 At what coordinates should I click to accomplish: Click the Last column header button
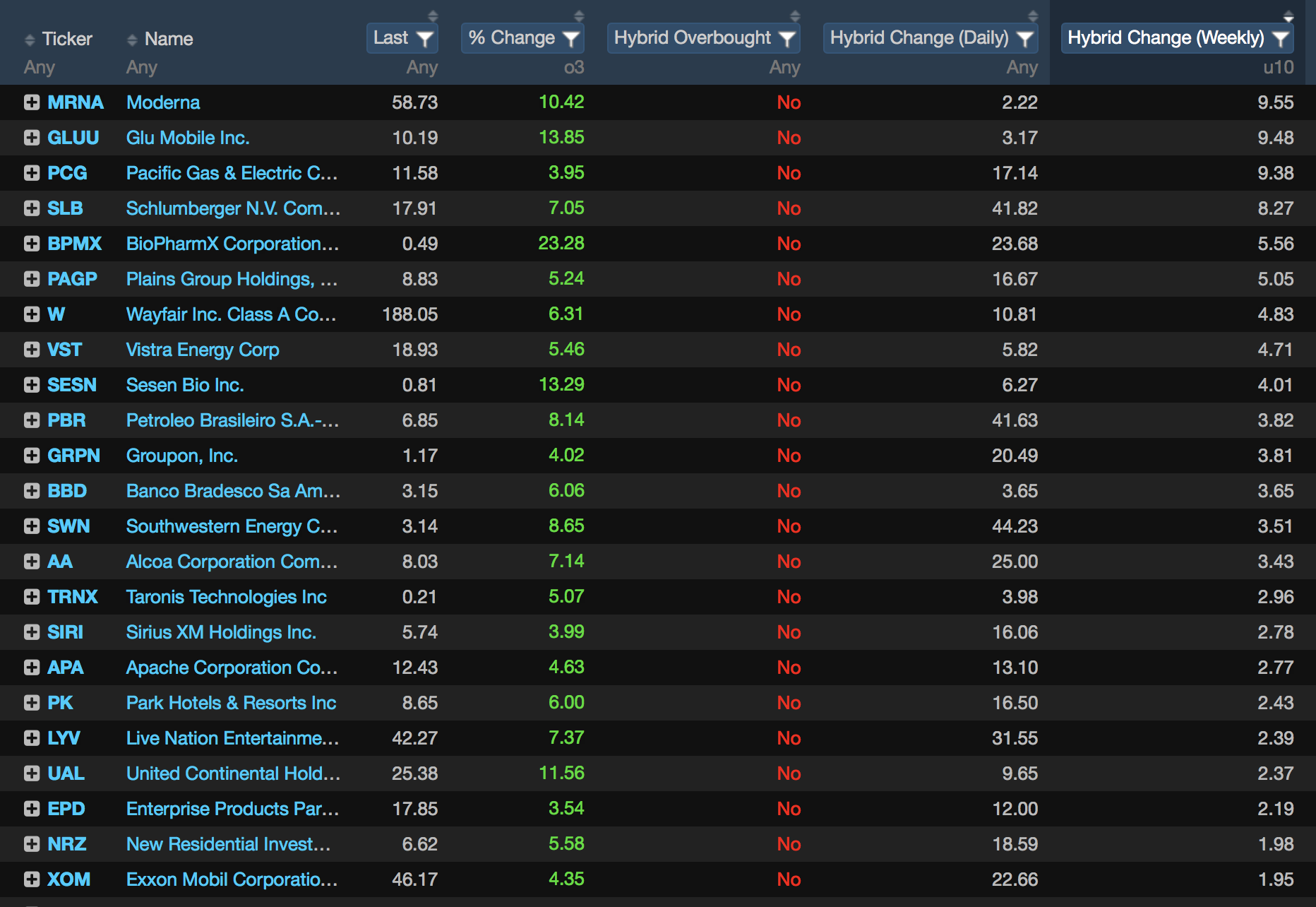click(402, 38)
